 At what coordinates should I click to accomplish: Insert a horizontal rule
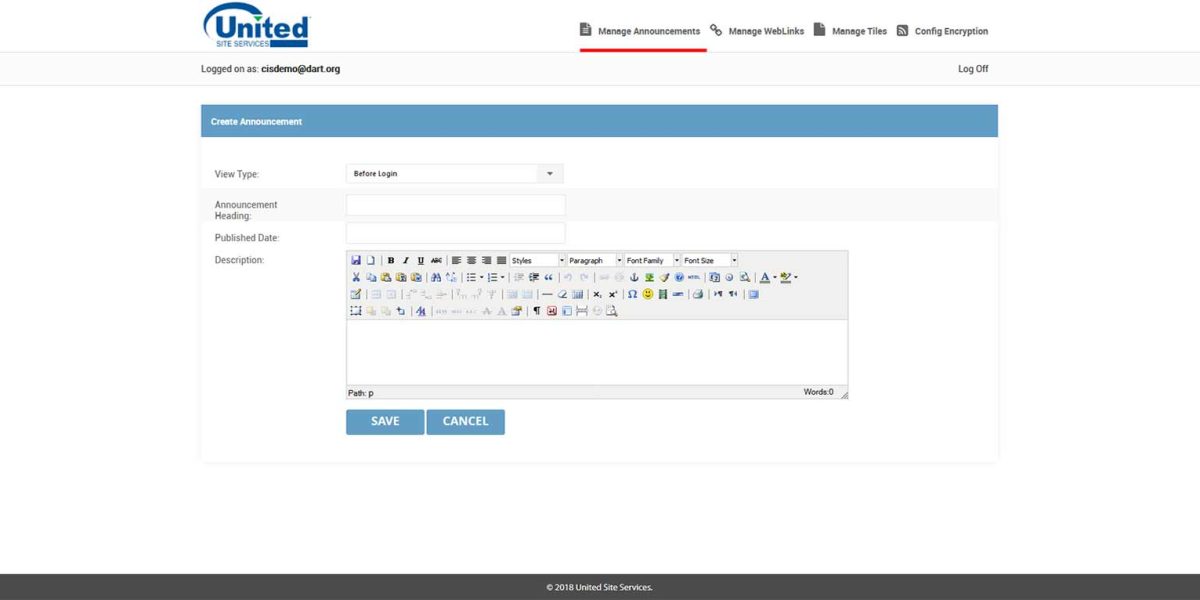tap(548, 293)
